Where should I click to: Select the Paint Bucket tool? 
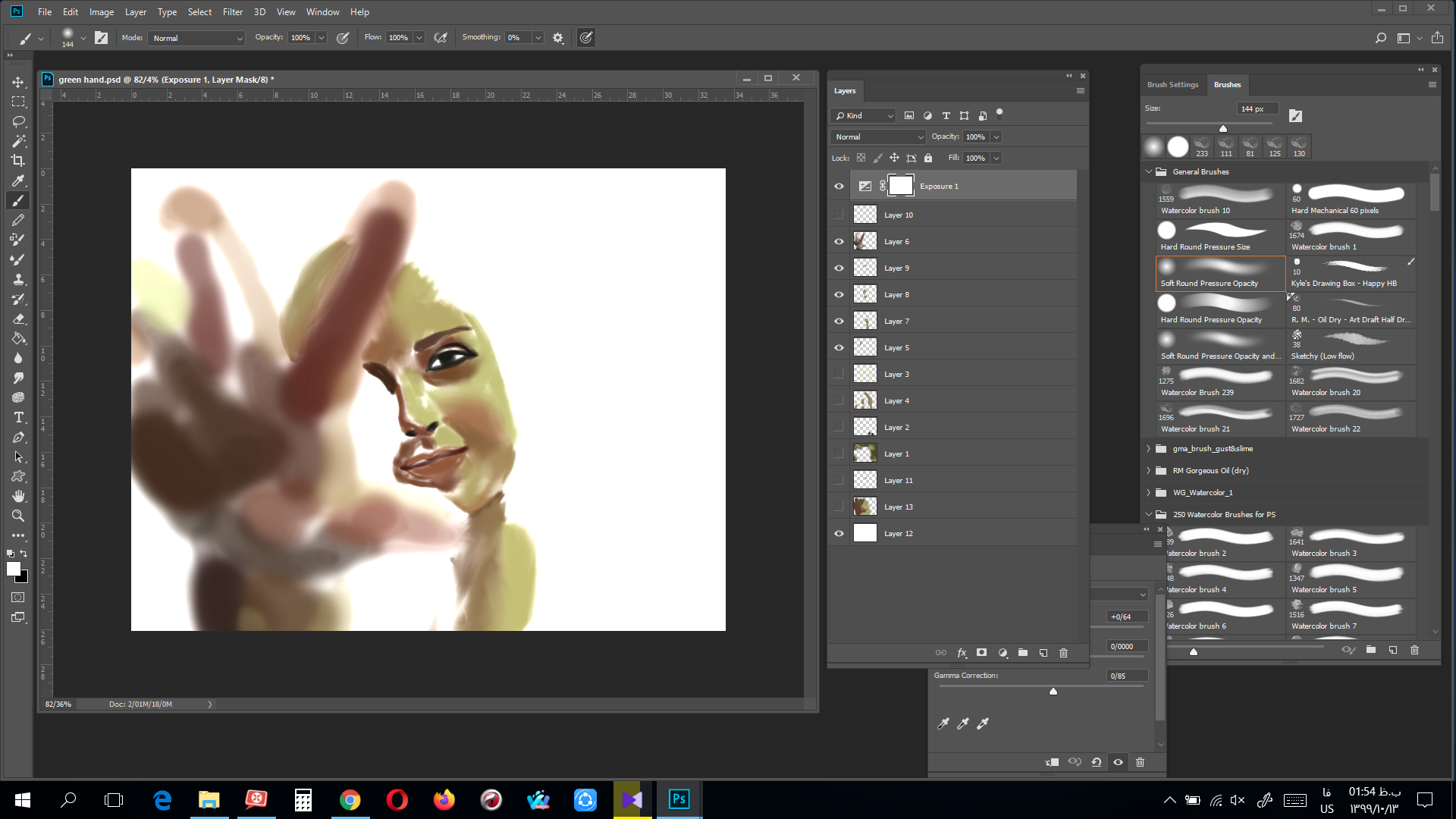(18, 338)
